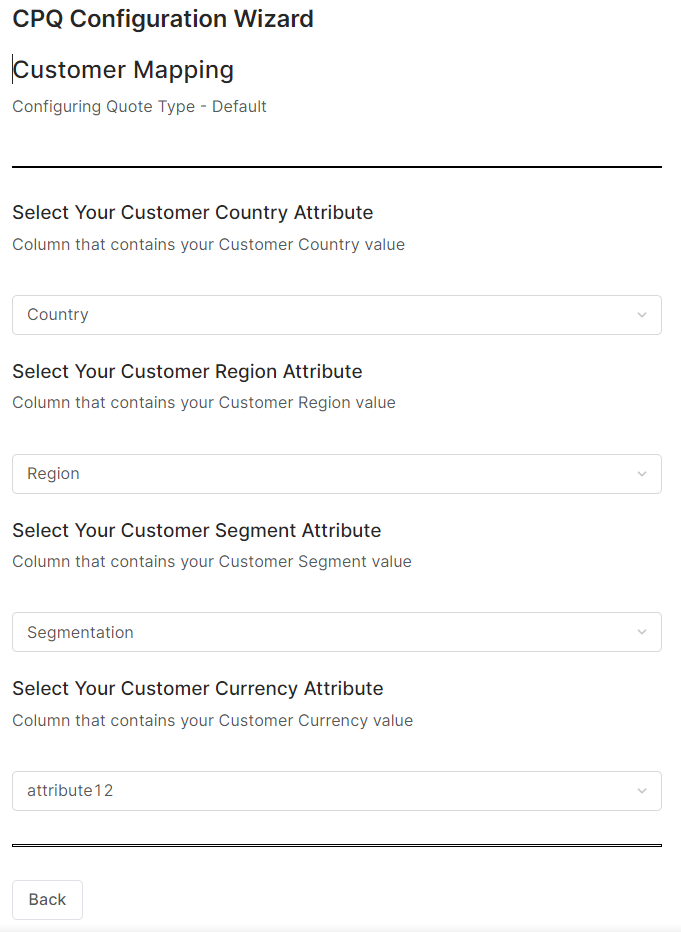Select the Customer Mapping heading
The image size is (681, 932).
tap(123, 70)
